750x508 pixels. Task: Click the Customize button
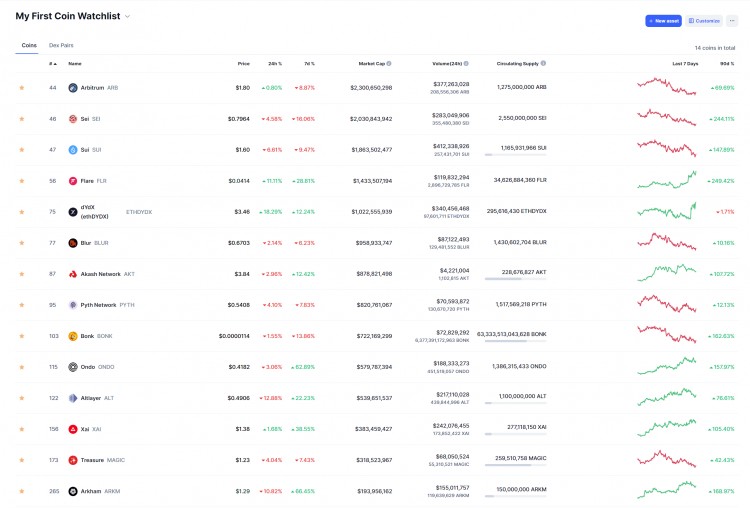(x=704, y=21)
